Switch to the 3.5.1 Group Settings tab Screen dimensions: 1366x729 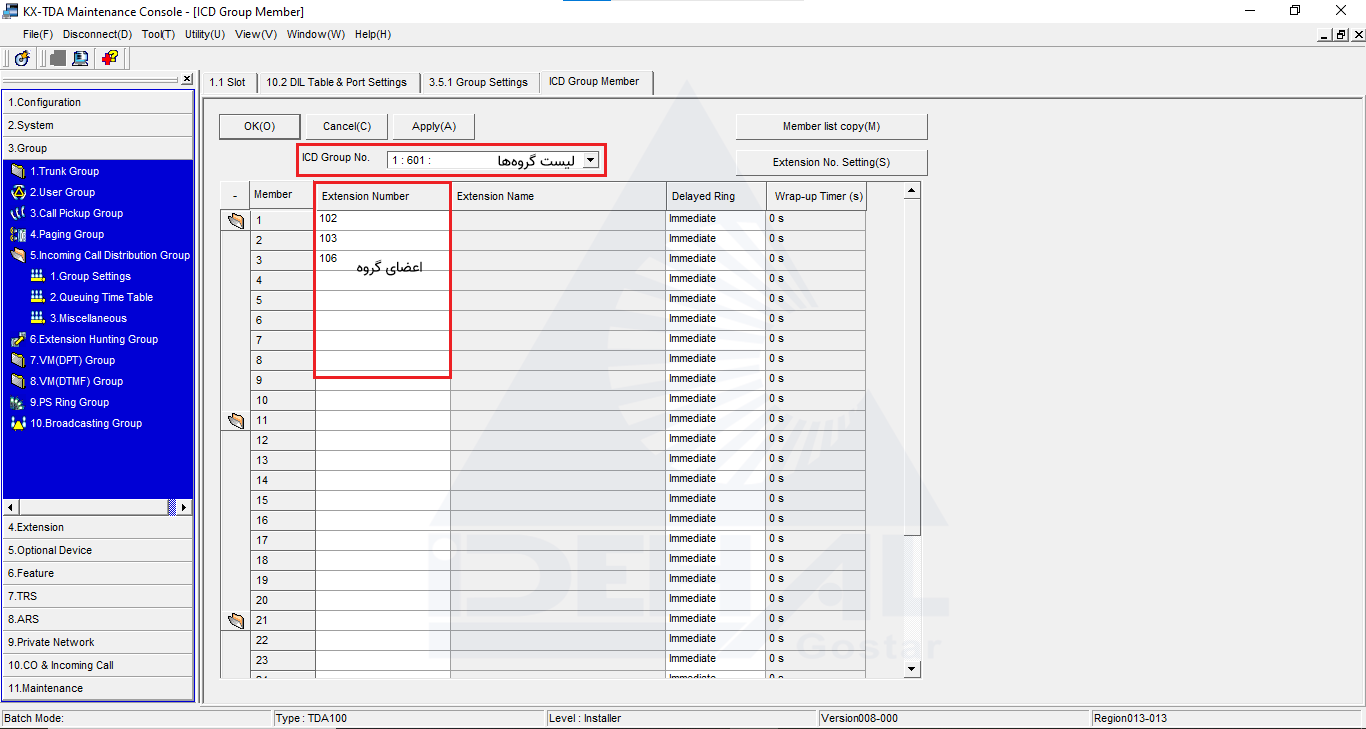click(x=478, y=82)
